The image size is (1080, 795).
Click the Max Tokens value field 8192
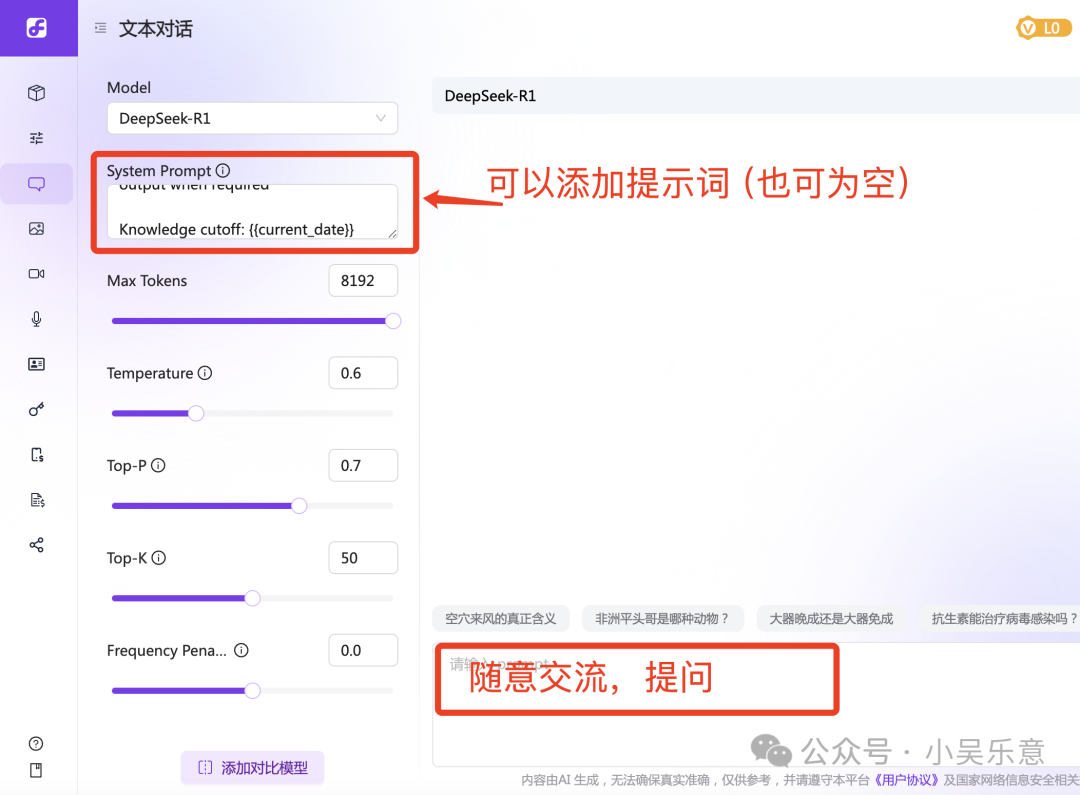point(363,280)
